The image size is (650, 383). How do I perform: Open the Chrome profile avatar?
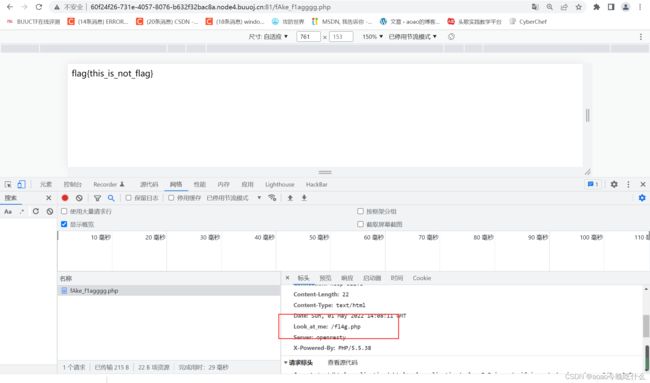(626, 7)
